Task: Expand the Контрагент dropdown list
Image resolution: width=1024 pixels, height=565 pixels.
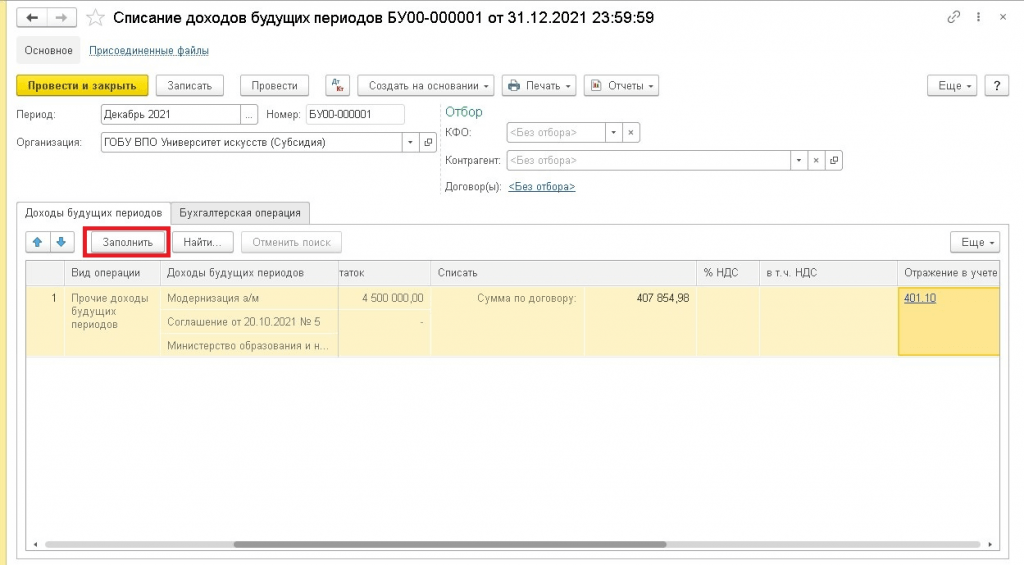Action: click(x=798, y=160)
